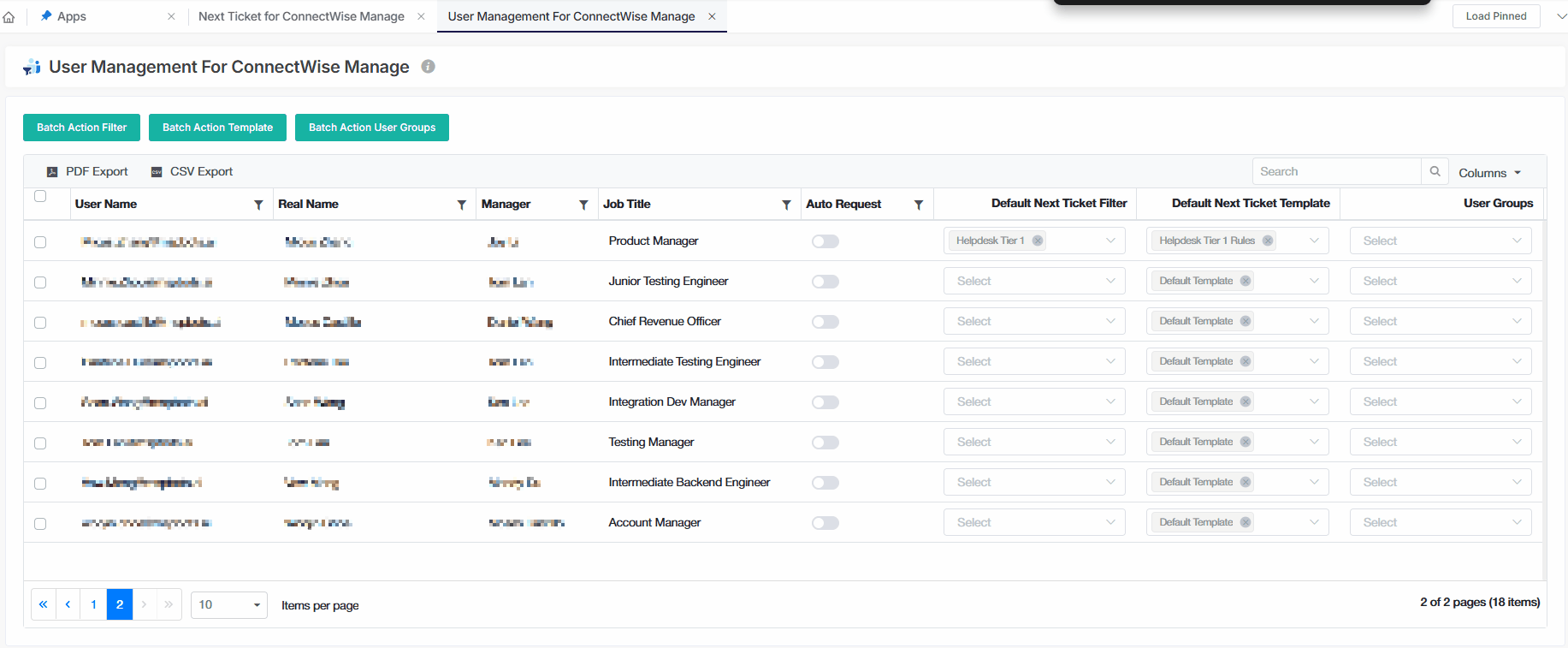1568x648 pixels.
Task: Filter the Real Name column
Action: [x=462, y=205]
